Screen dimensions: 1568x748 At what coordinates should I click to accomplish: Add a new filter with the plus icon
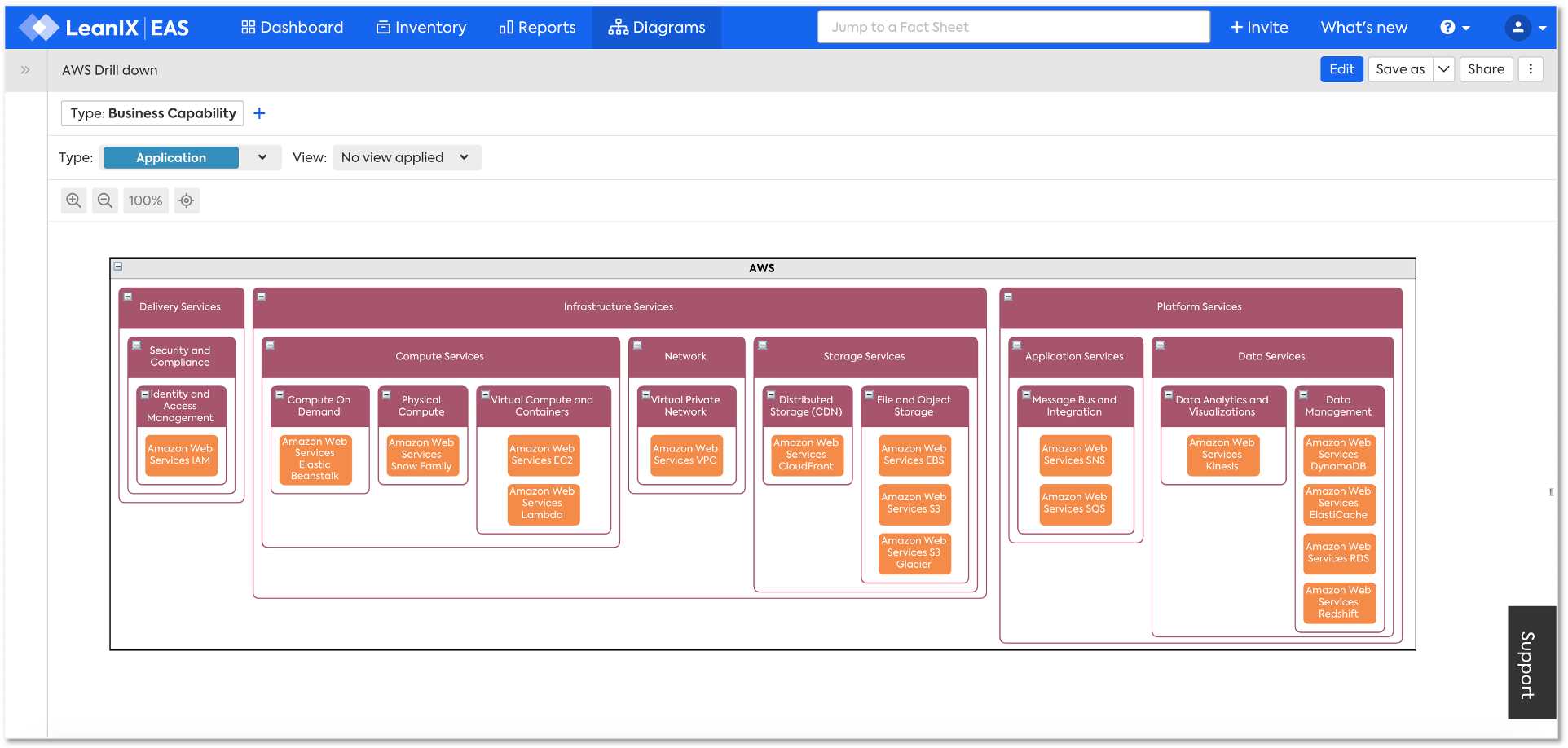[259, 113]
